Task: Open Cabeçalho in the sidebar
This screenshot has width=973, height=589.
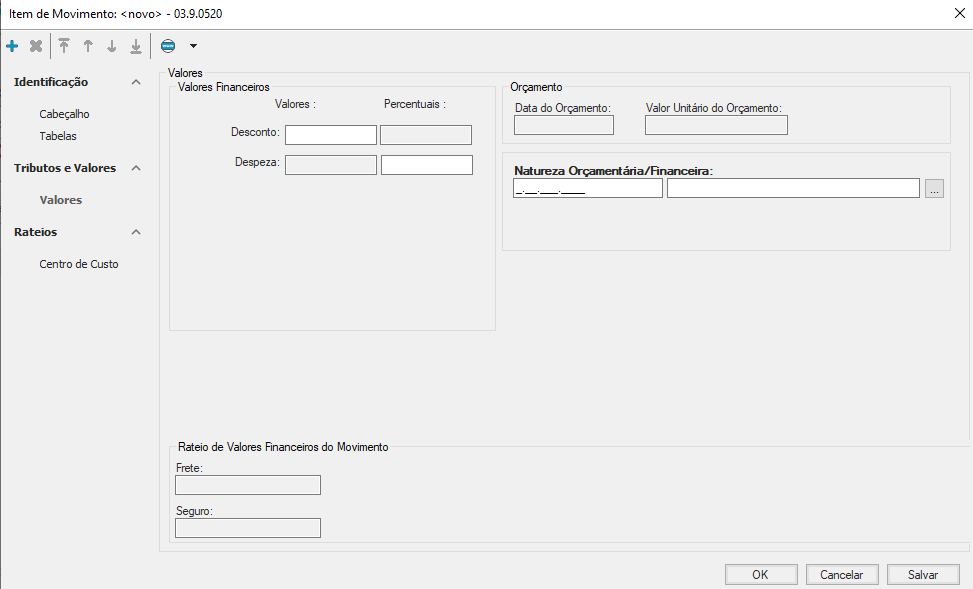Action: click(x=64, y=114)
